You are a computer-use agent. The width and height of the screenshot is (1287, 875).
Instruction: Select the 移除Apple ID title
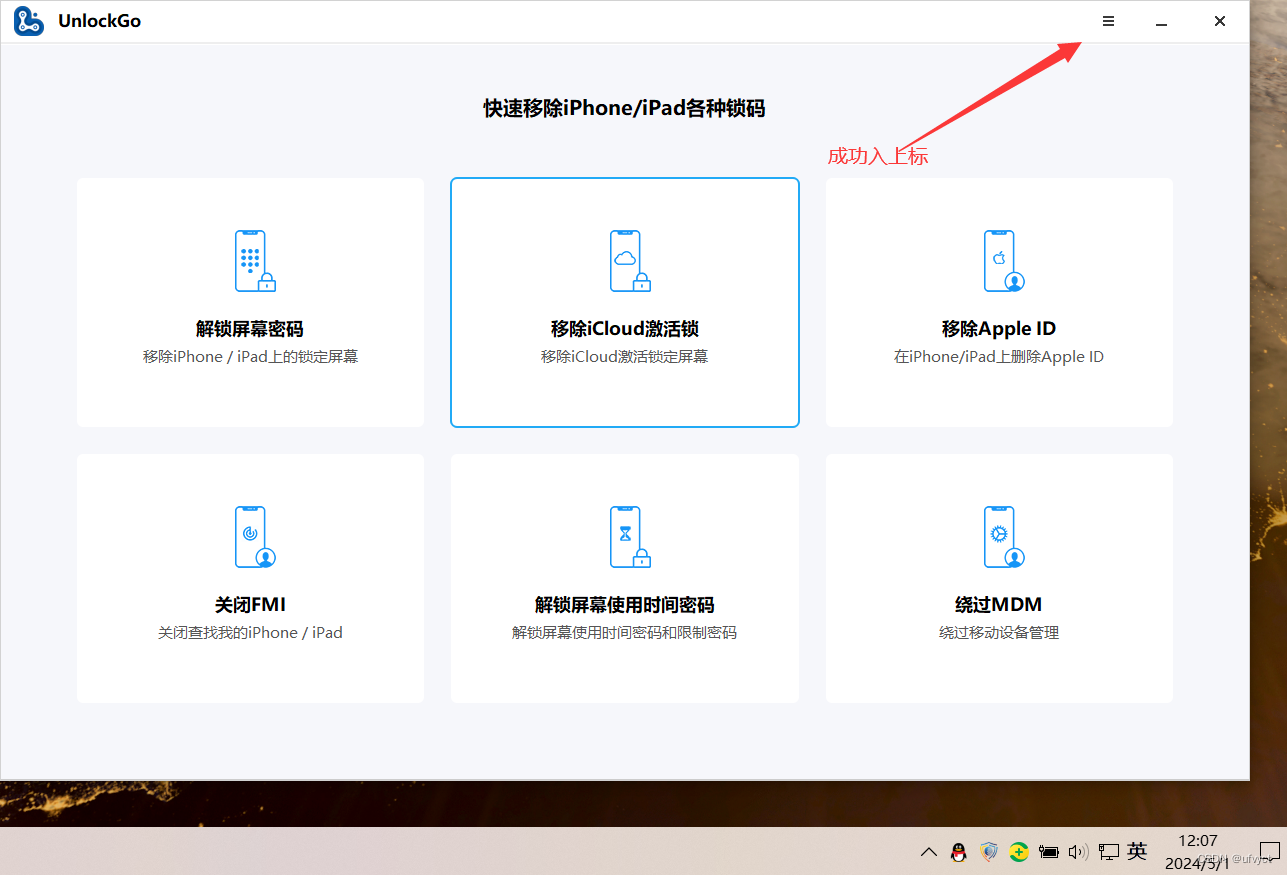point(999,329)
